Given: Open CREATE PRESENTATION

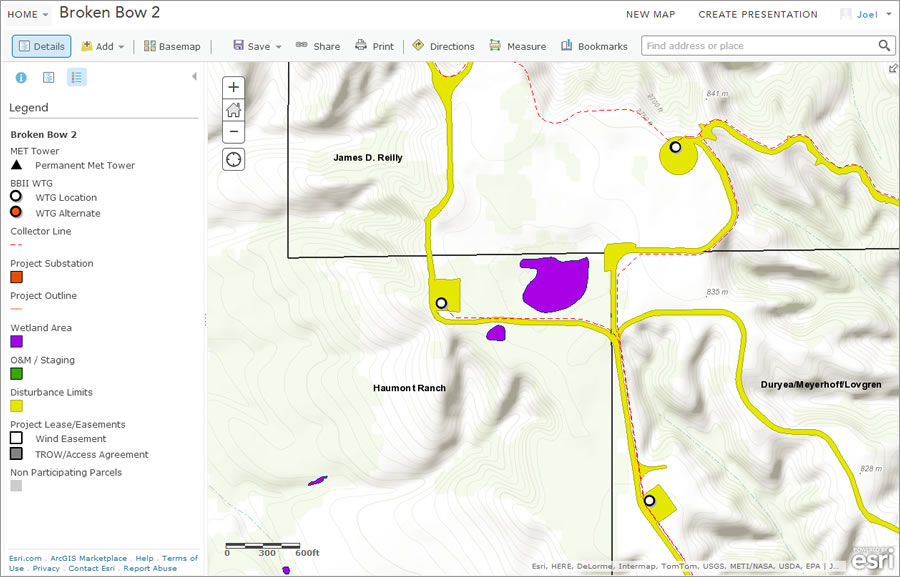Looking at the screenshot, I should (x=758, y=14).
